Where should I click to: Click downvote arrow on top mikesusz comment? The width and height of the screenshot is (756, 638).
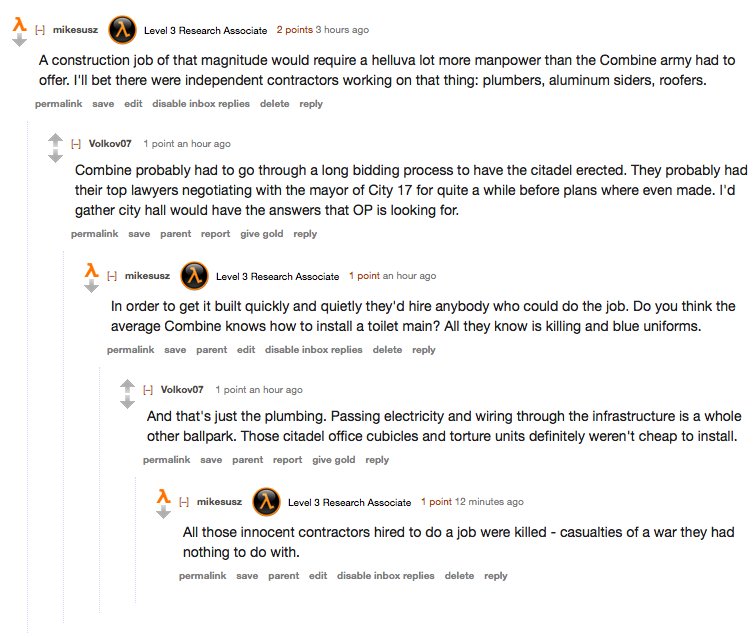click(x=19, y=42)
